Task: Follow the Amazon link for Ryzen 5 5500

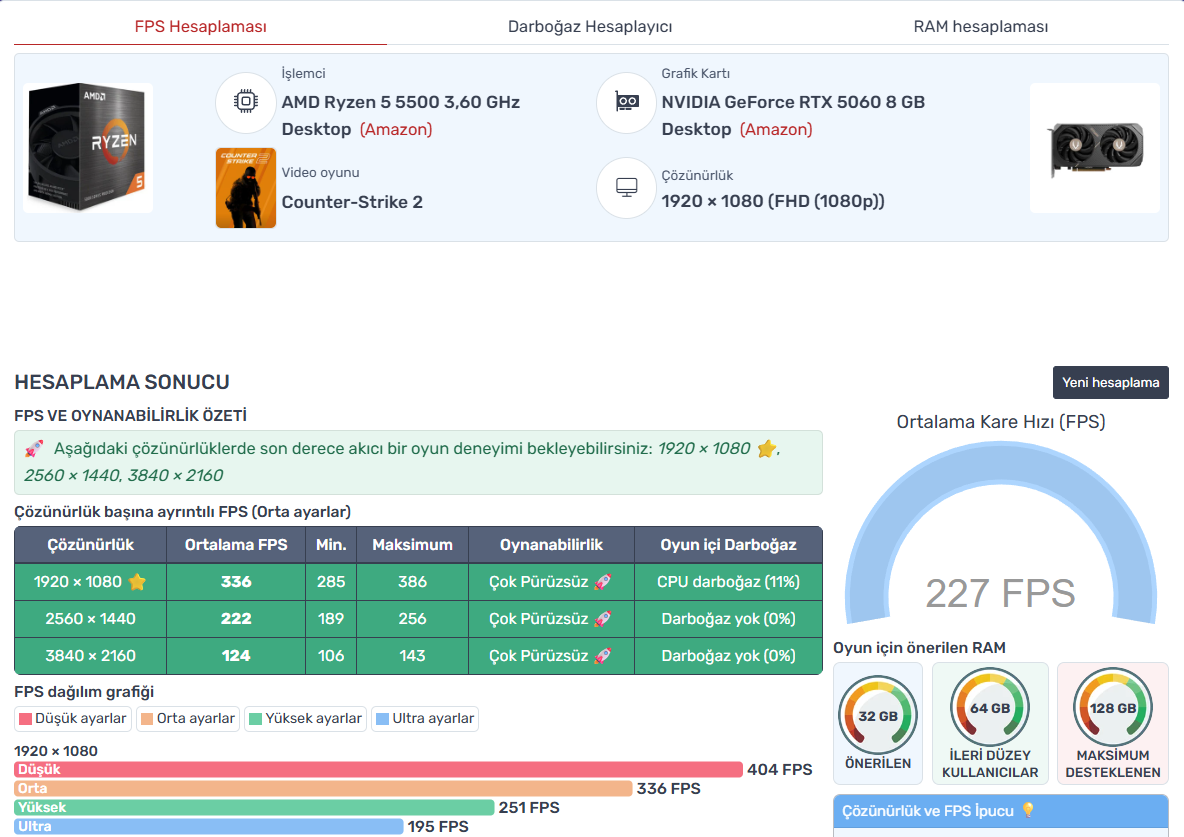Action: coord(396,130)
